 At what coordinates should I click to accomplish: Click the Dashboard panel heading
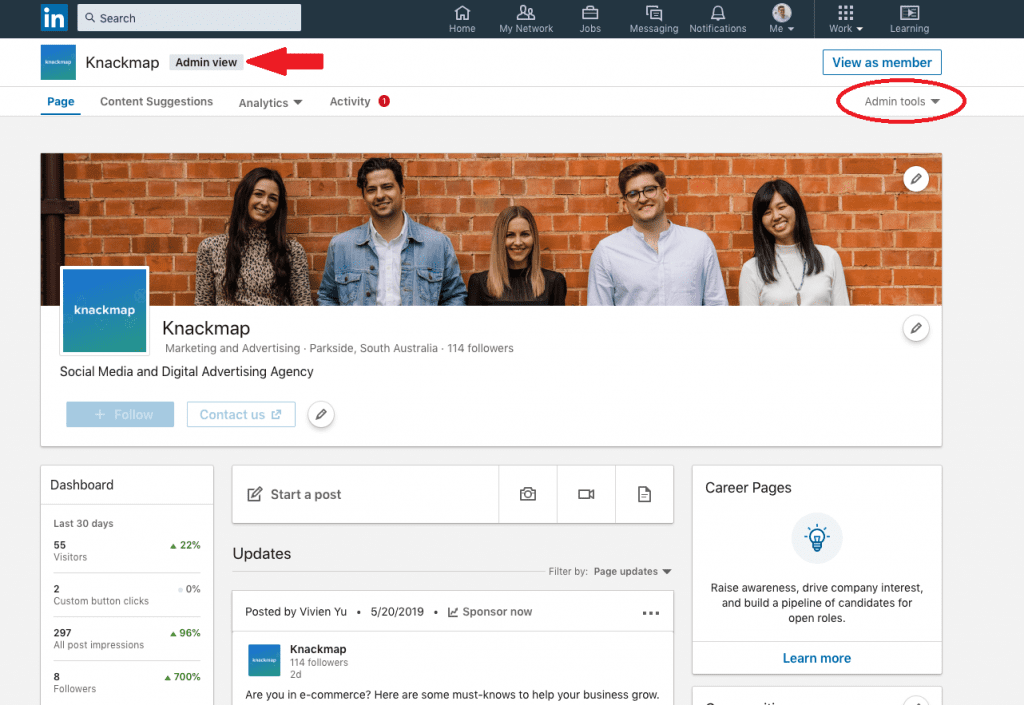point(82,485)
